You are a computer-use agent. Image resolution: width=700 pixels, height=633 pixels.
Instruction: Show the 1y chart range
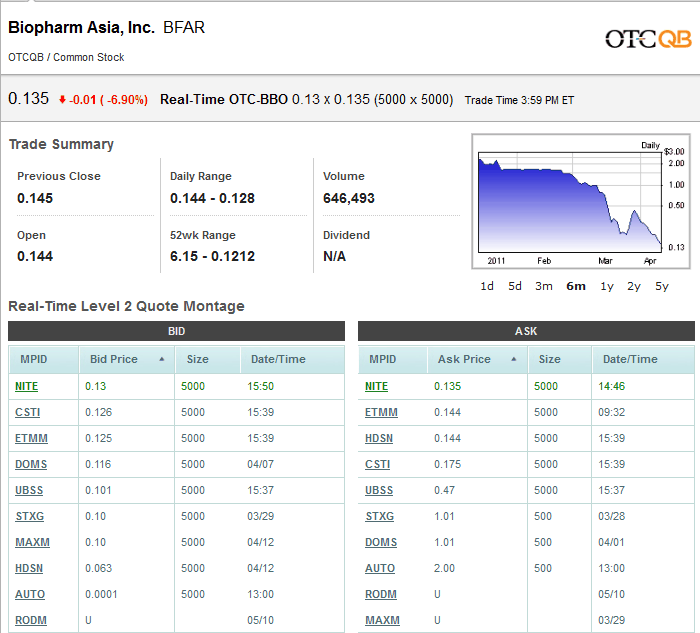point(606,286)
